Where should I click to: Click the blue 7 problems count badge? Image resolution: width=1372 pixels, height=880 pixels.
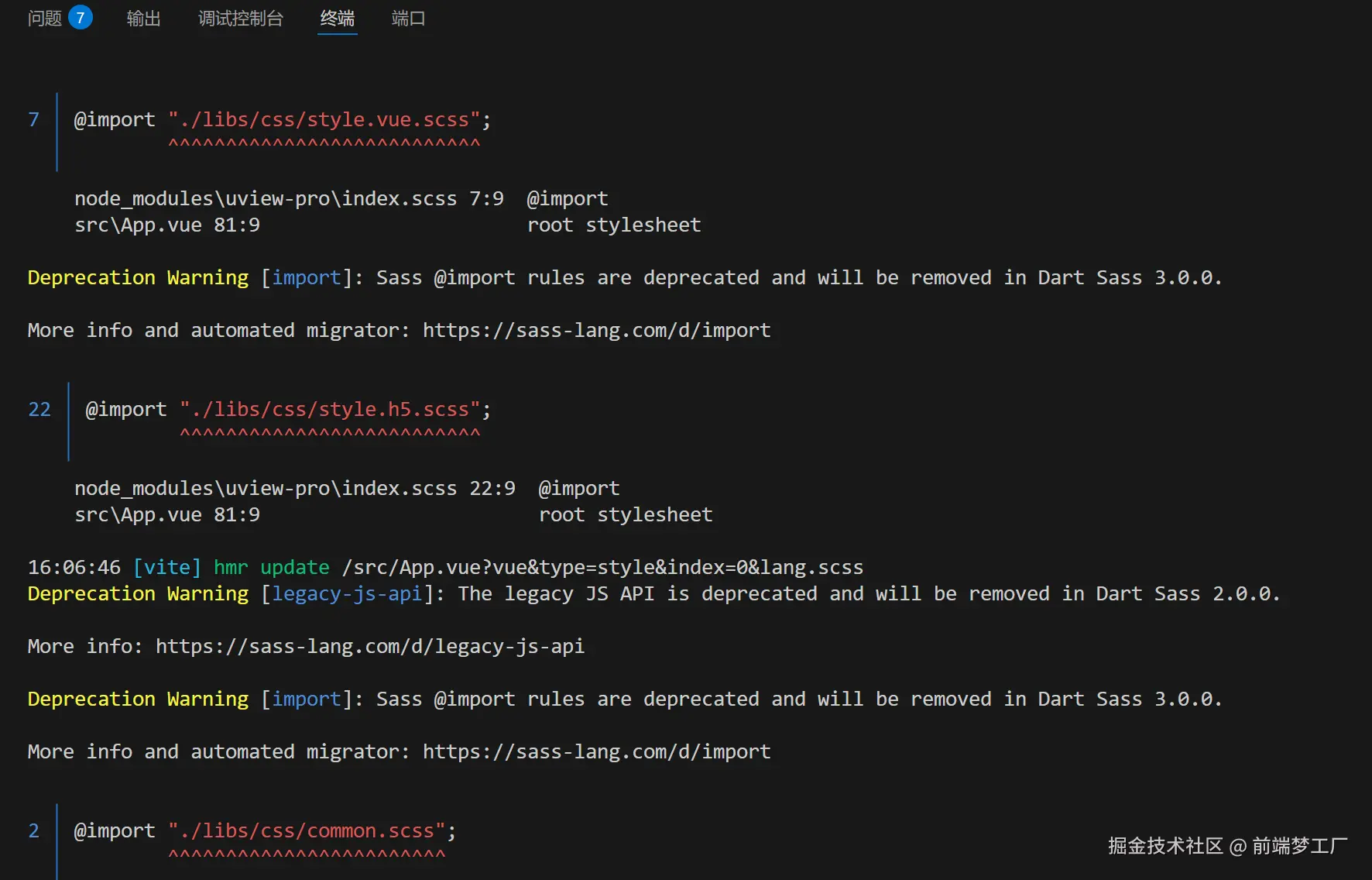pyautogui.click(x=81, y=18)
